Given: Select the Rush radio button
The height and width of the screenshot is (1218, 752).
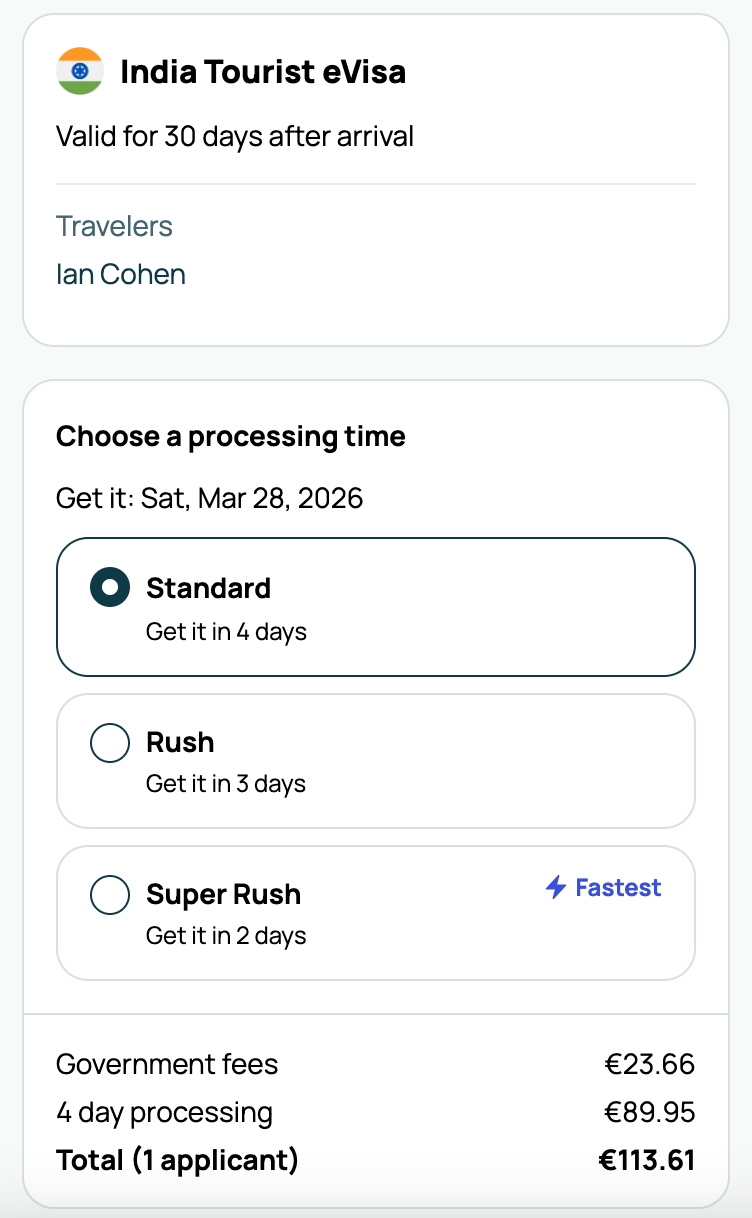Looking at the screenshot, I should (x=110, y=743).
